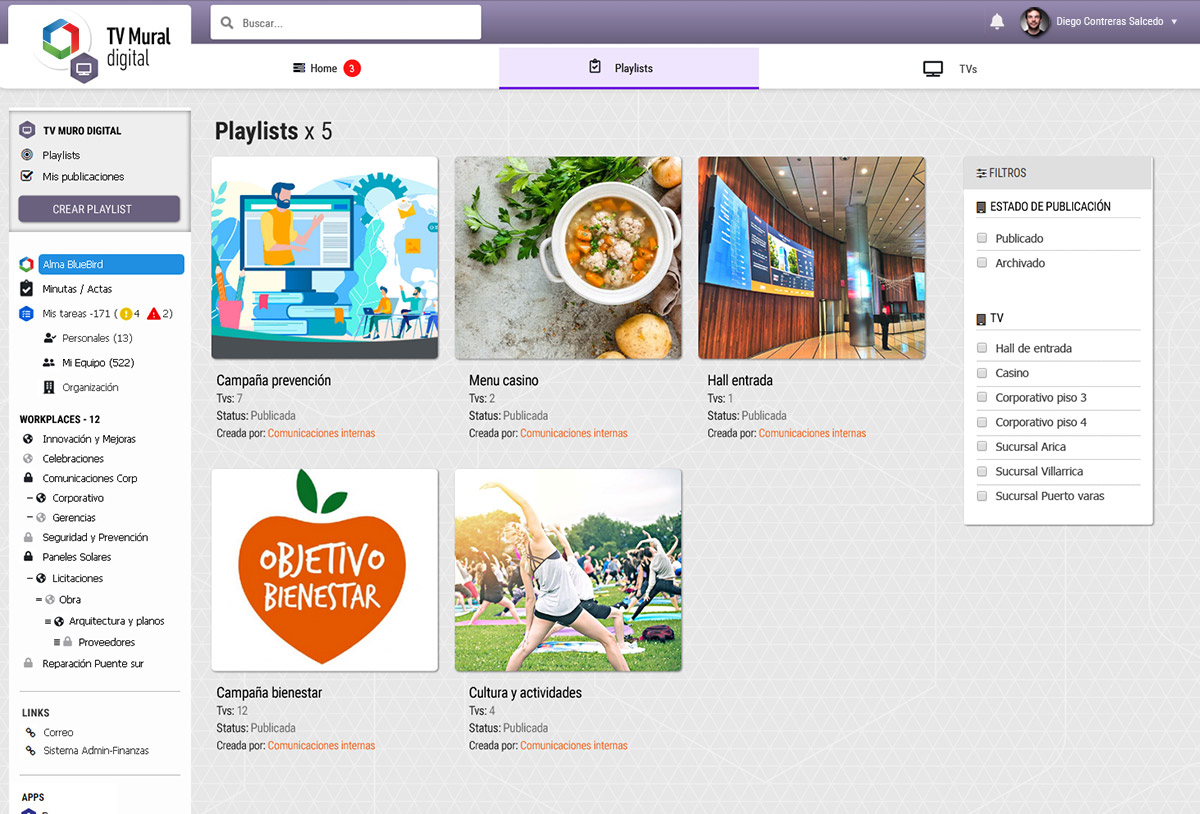The width and height of the screenshot is (1200, 814).
Task: Collapse the Licitaciones workplace branch
Action: tap(30, 578)
